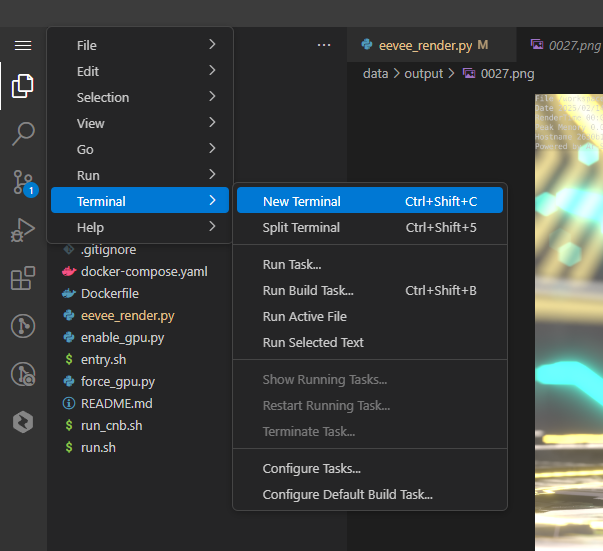Expand the Selection menu arrow
Image resolution: width=603 pixels, height=551 pixels.
[212, 97]
